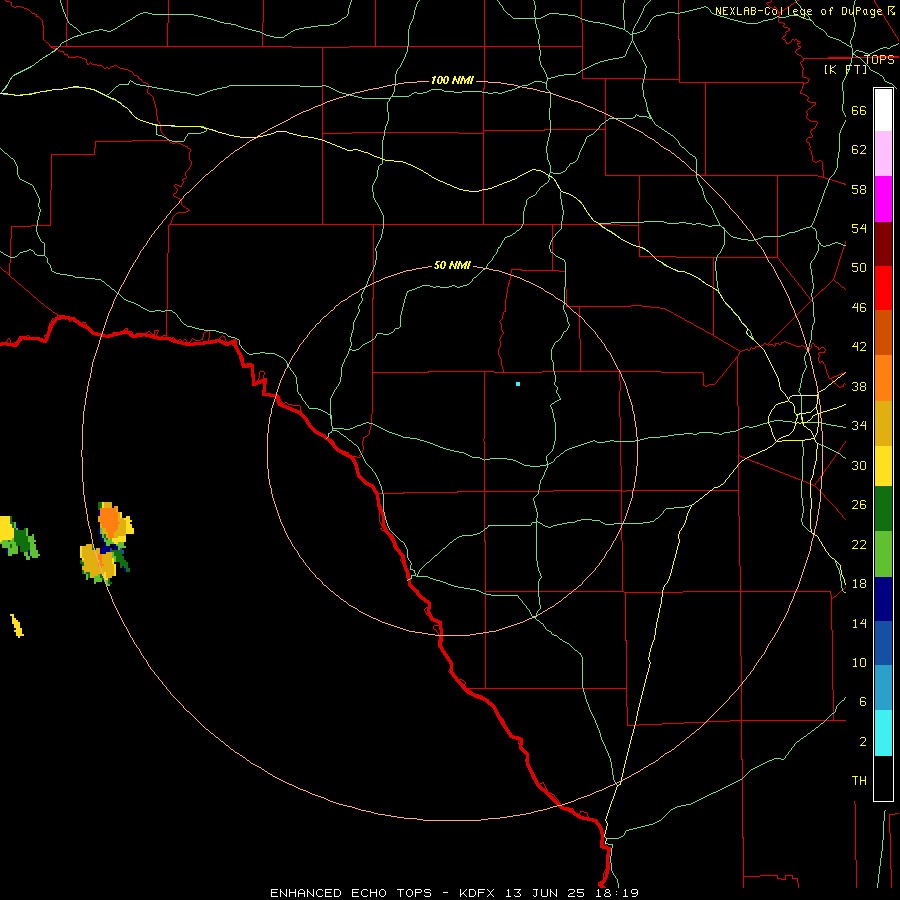The height and width of the screenshot is (900, 900).
Task: Click the bright yellow legend swatch
Action: coord(883,466)
